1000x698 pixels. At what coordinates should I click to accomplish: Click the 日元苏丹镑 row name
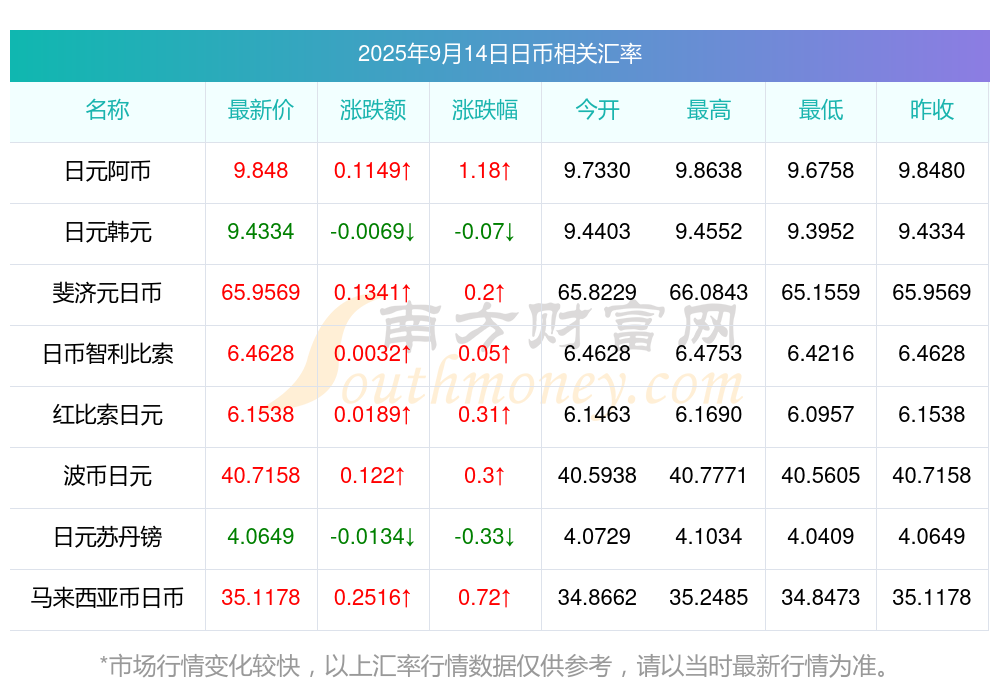click(107, 537)
